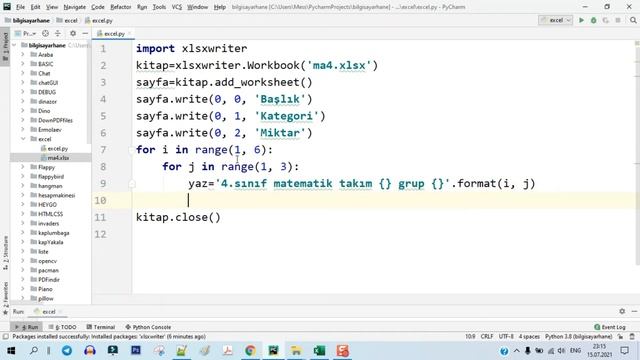Open the Event Log
Image resolution: width=640 pixels, height=360 pixels.
pyautogui.click(x=610, y=327)
